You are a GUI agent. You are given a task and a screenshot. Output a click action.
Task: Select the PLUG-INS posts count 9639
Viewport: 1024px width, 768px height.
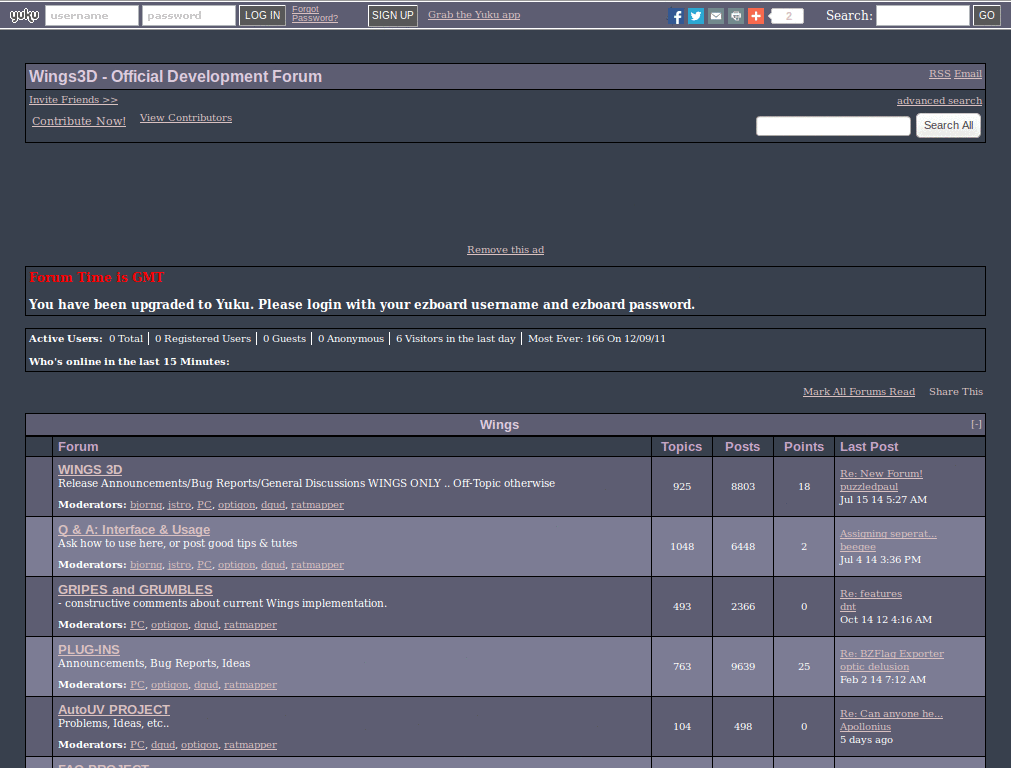(x=743, y=667)
